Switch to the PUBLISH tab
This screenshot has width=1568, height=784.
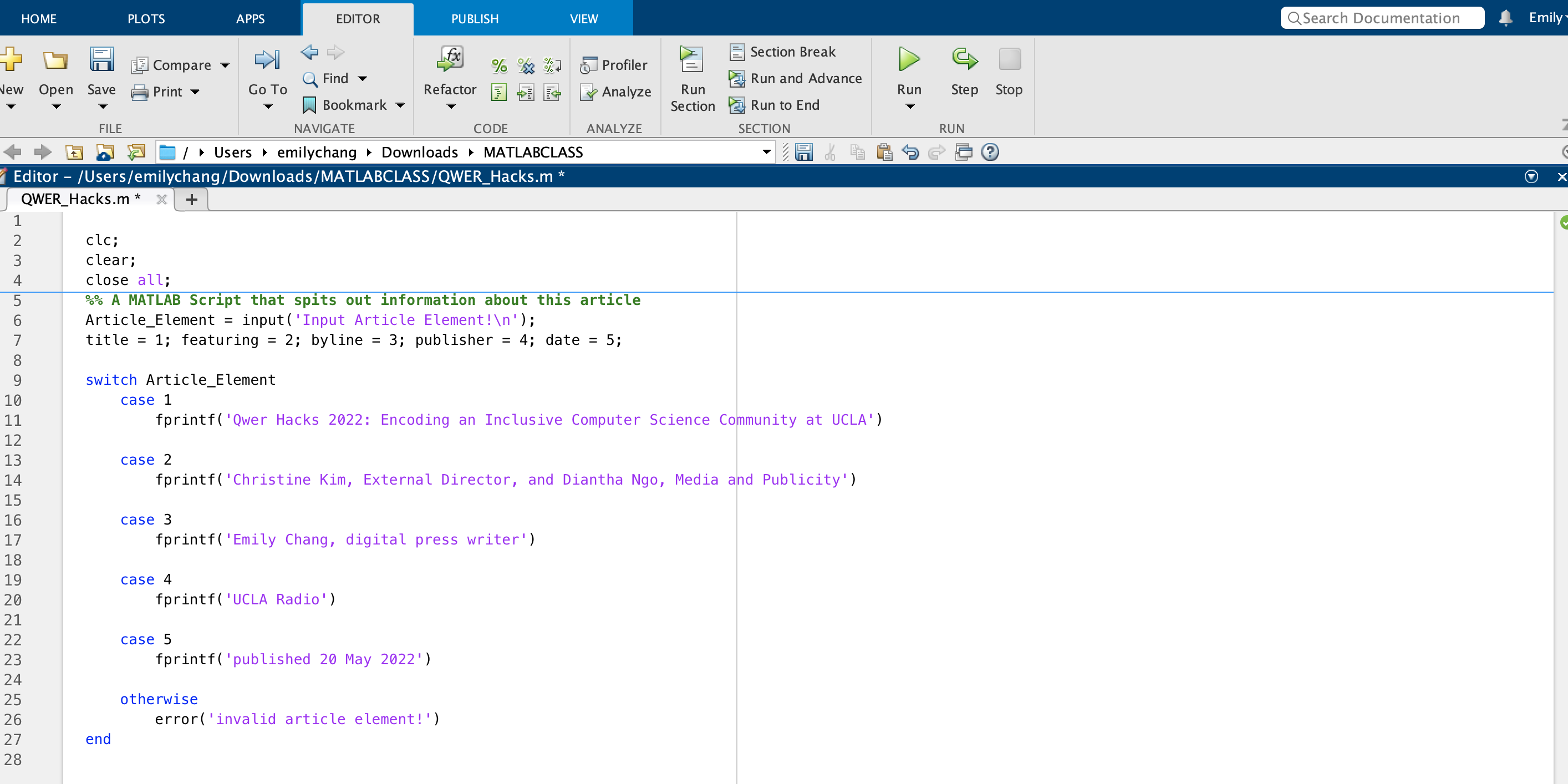click(474, 18)
